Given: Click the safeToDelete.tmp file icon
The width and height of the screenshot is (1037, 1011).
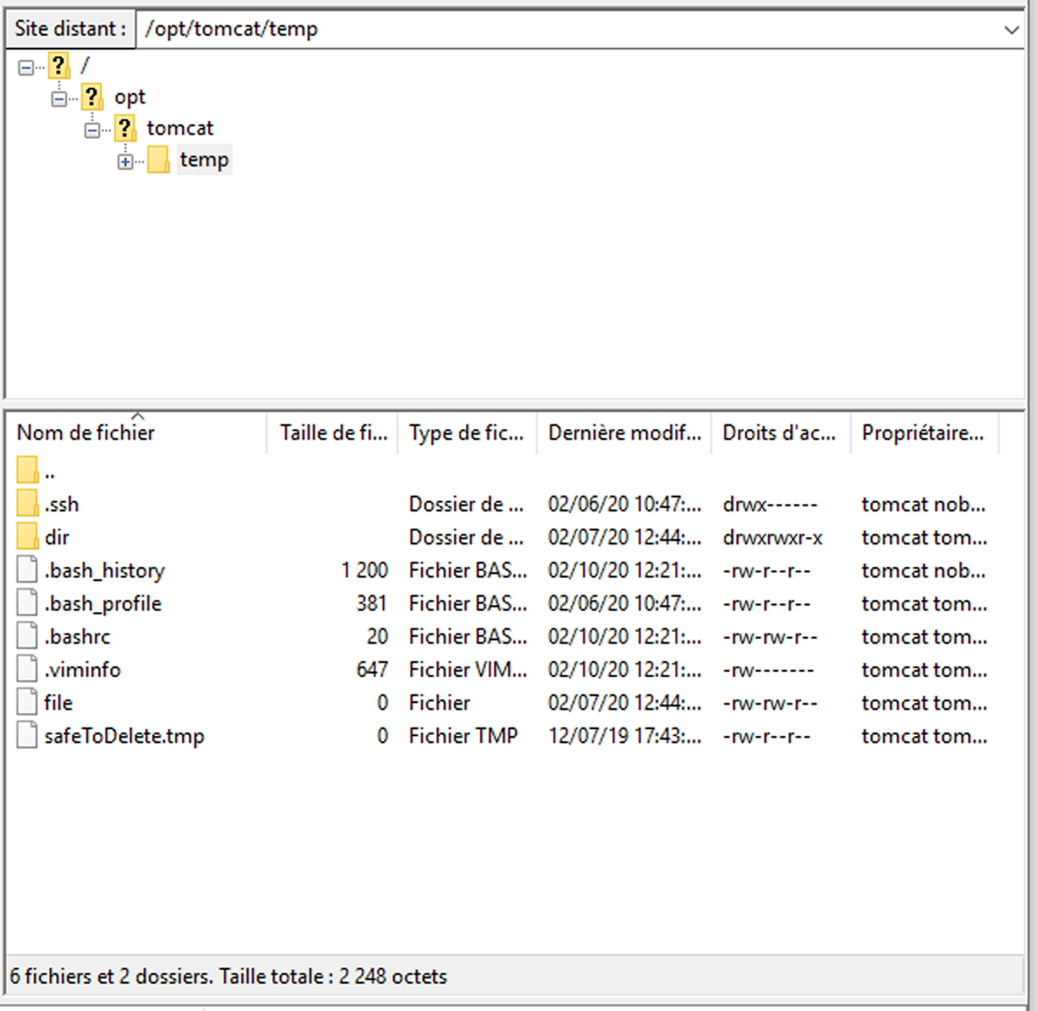Looking at the screenshot, I should (28, 736).
